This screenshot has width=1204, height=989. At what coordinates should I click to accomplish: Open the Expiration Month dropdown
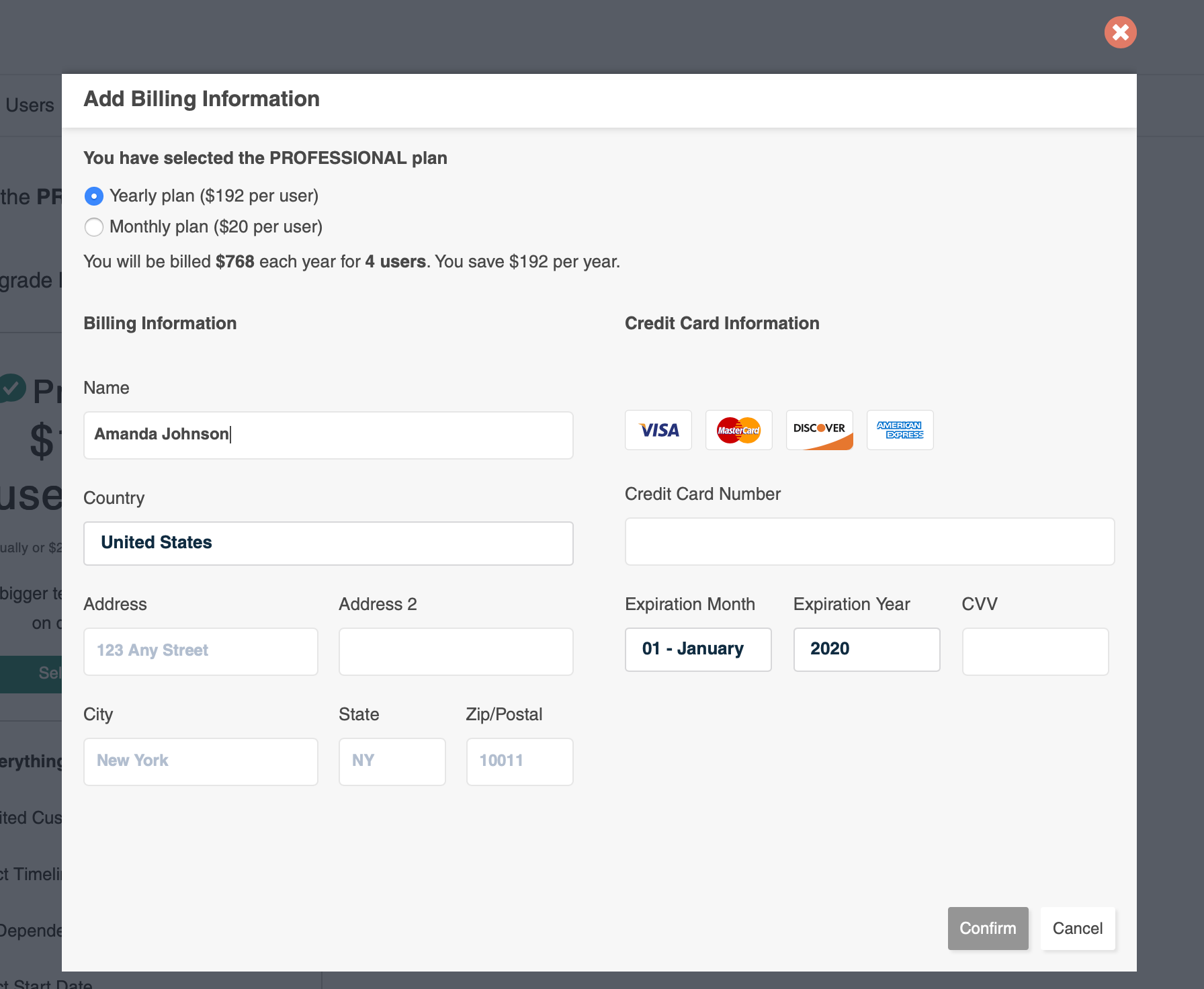698,649
